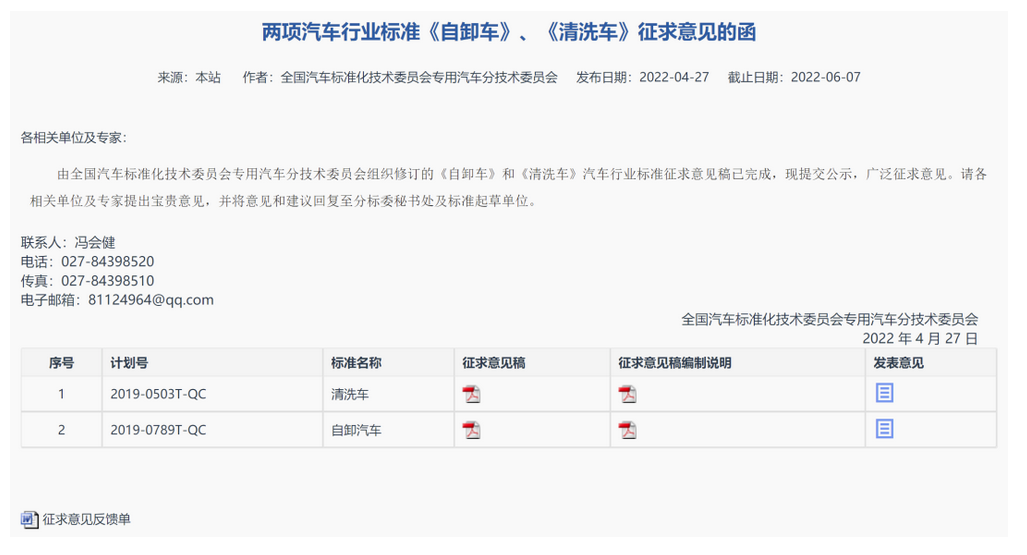Open the 清洗车 征求意见稿 PDF icon

(x=471, y=394)
